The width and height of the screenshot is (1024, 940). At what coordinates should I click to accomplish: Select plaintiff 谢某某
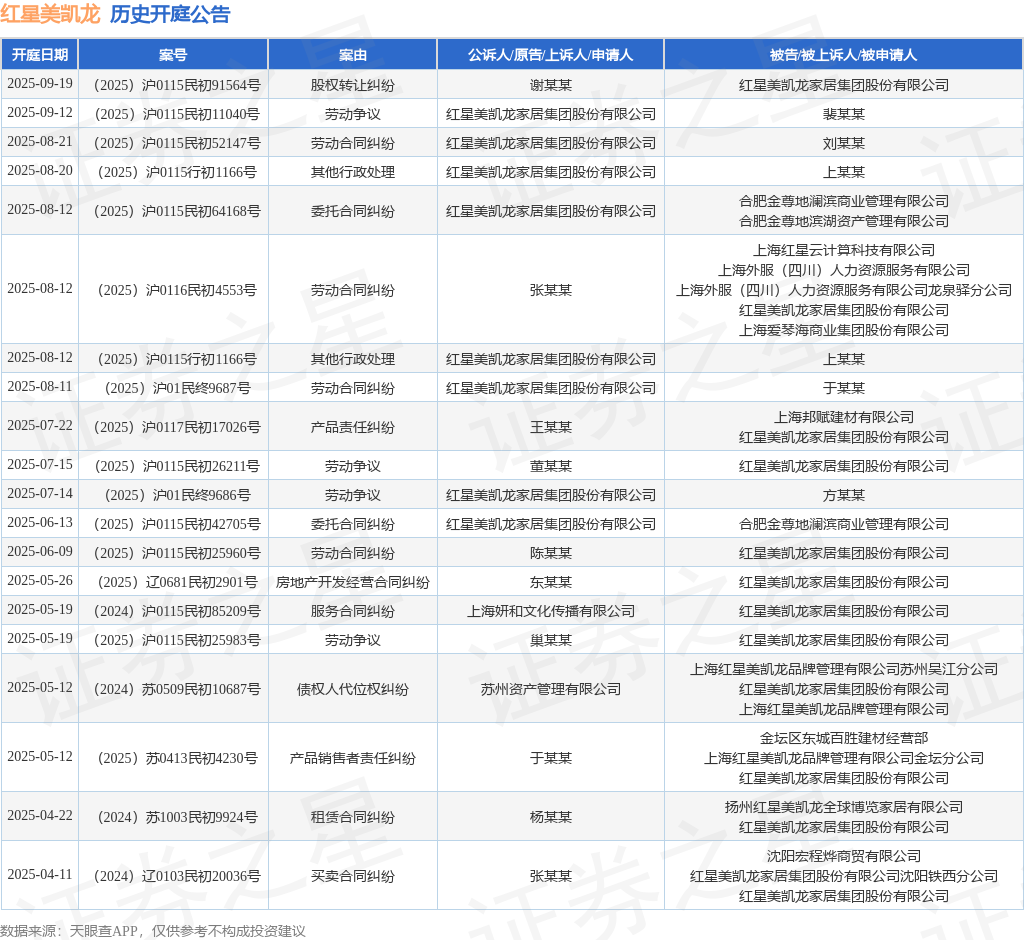551,85
